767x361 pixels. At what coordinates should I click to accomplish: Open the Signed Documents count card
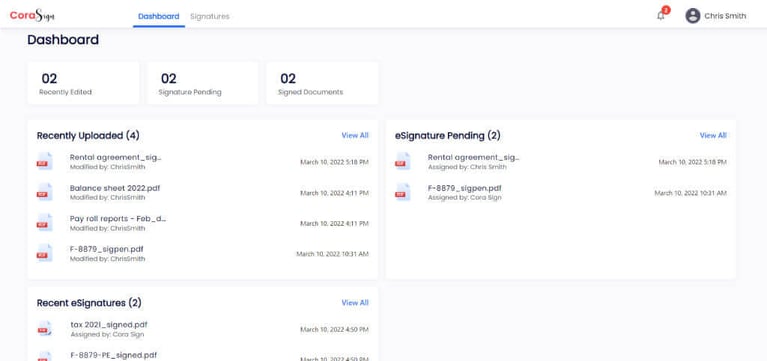pos(322,83)
